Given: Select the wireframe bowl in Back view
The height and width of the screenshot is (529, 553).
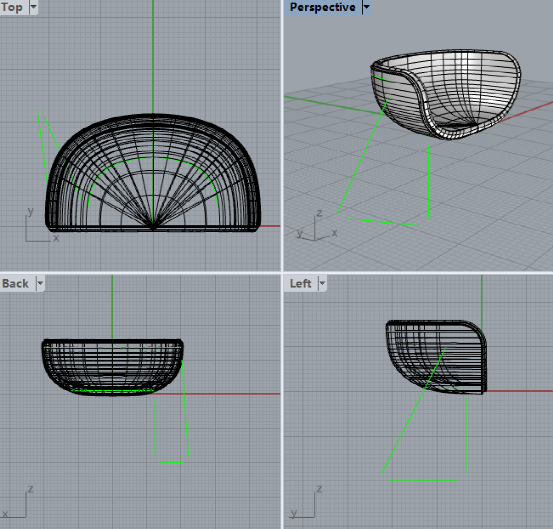Looking at the screenshot, I should click(112, 367).
